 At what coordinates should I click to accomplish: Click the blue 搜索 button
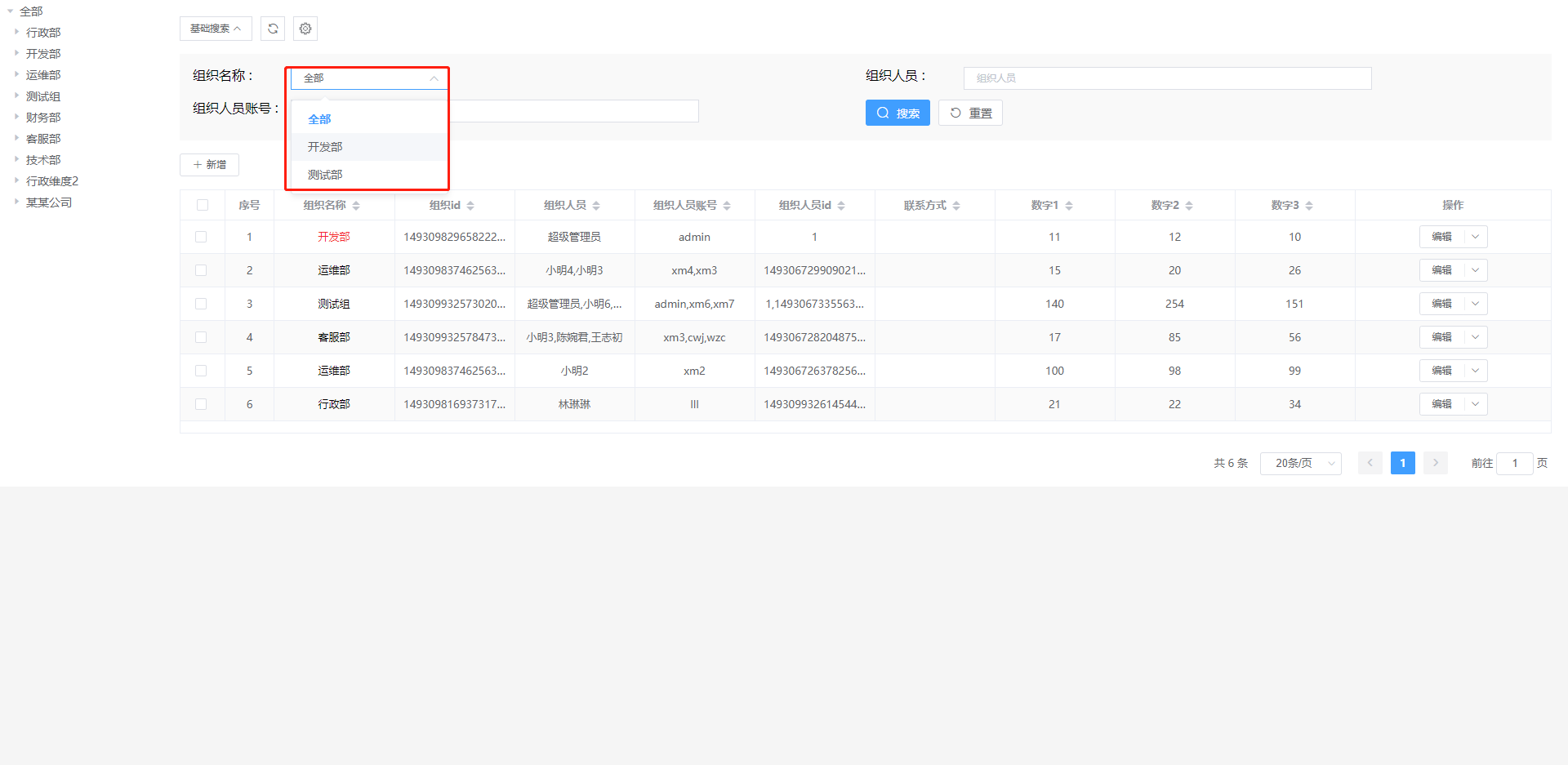pos(898,113)
